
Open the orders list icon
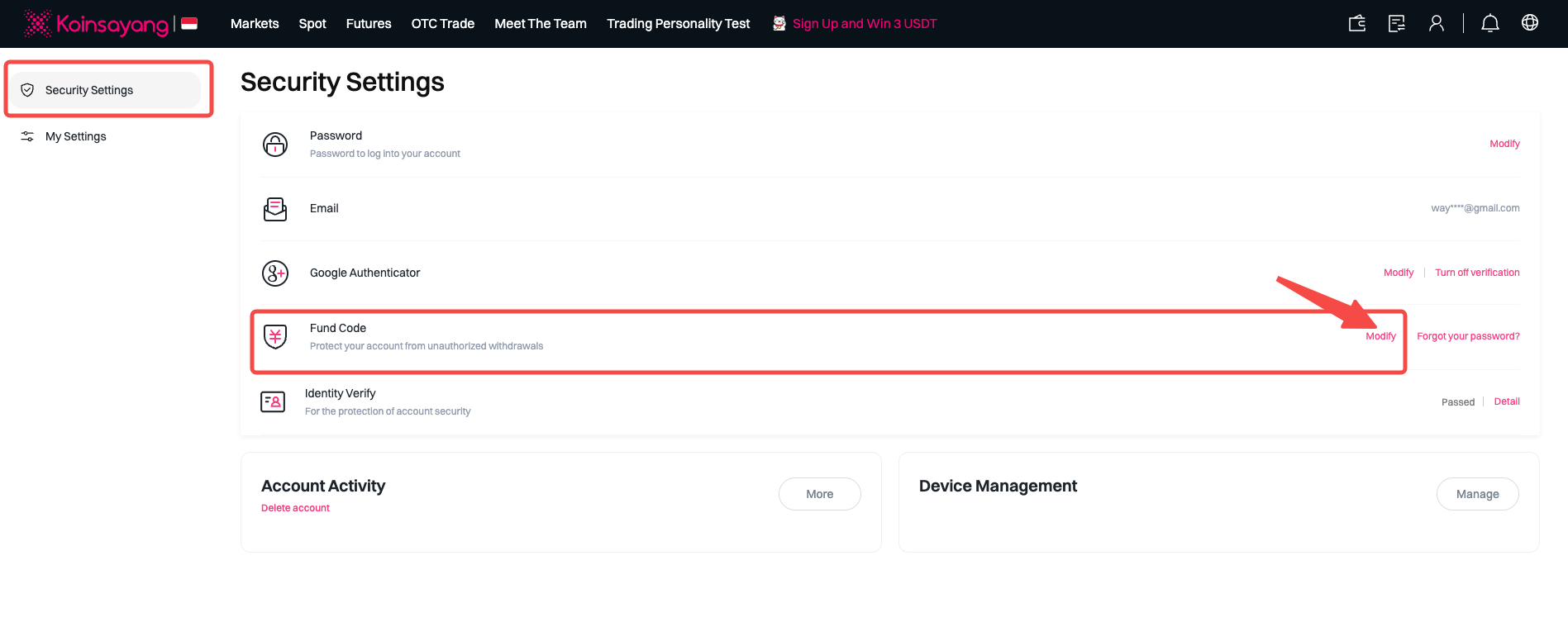coord(1396,23)
